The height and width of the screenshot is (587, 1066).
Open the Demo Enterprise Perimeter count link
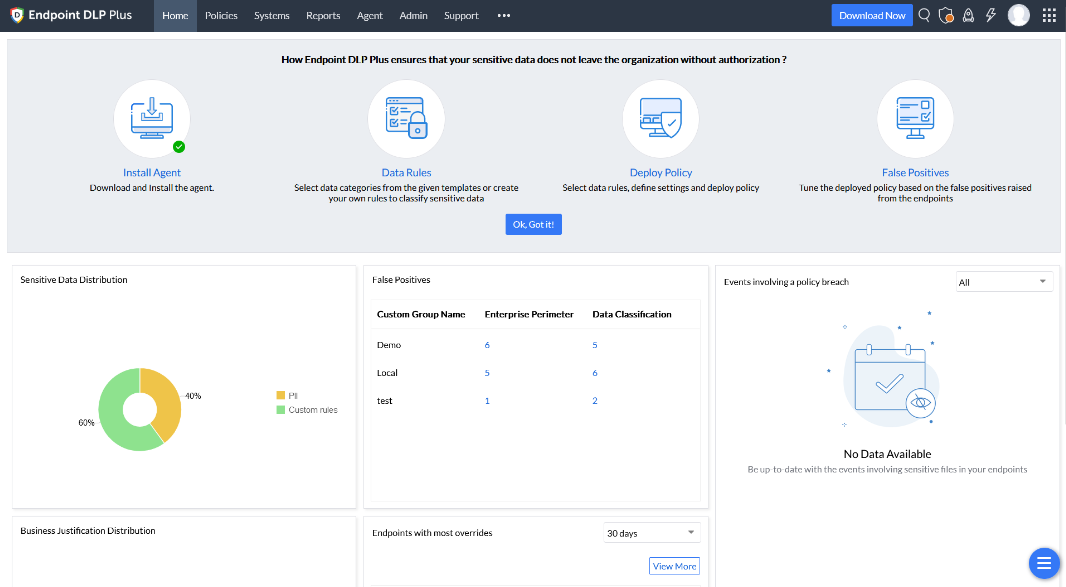(487, 344)
